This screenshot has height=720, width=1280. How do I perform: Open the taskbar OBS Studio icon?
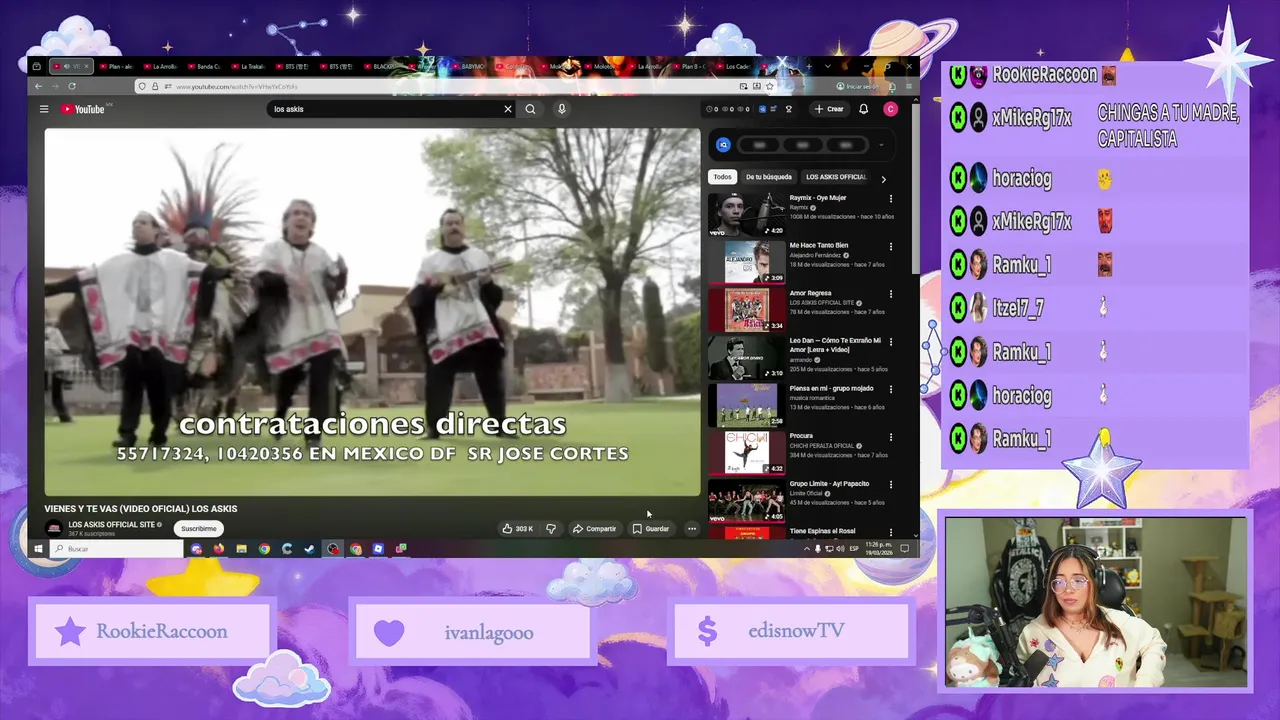(x=333, y=548)
